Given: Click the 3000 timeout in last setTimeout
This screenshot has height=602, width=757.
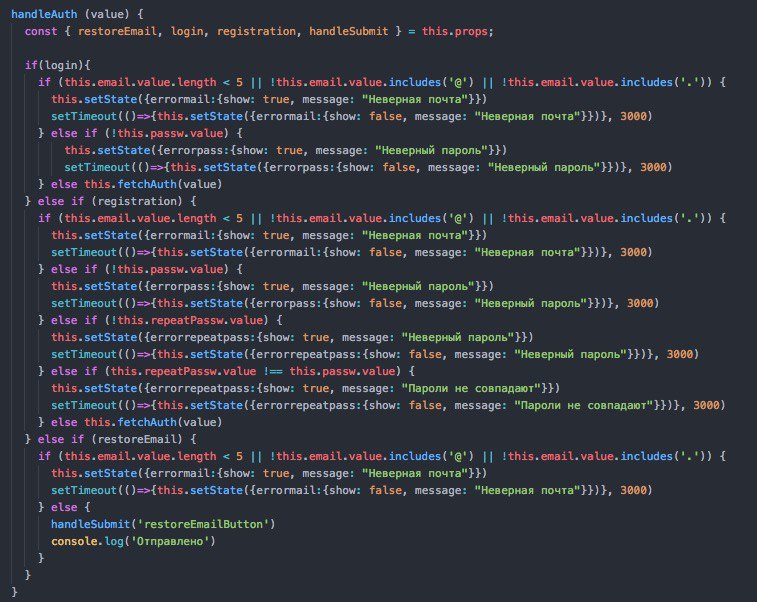Looking at the screenshot, I should (633, 490).
